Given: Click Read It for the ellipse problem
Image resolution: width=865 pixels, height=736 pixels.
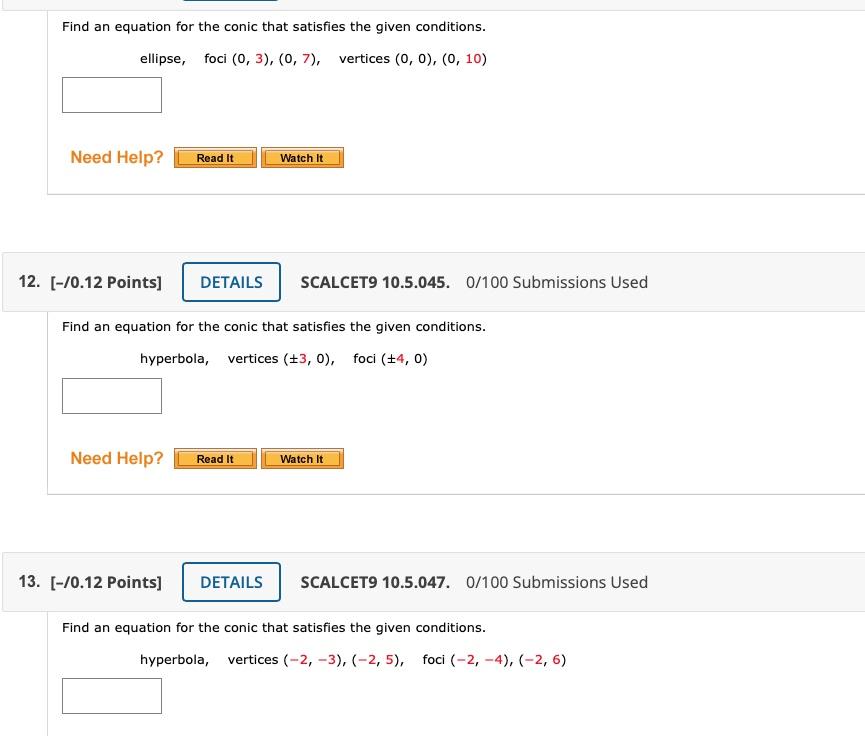Looking at the screenshot, I should [214, 157].
